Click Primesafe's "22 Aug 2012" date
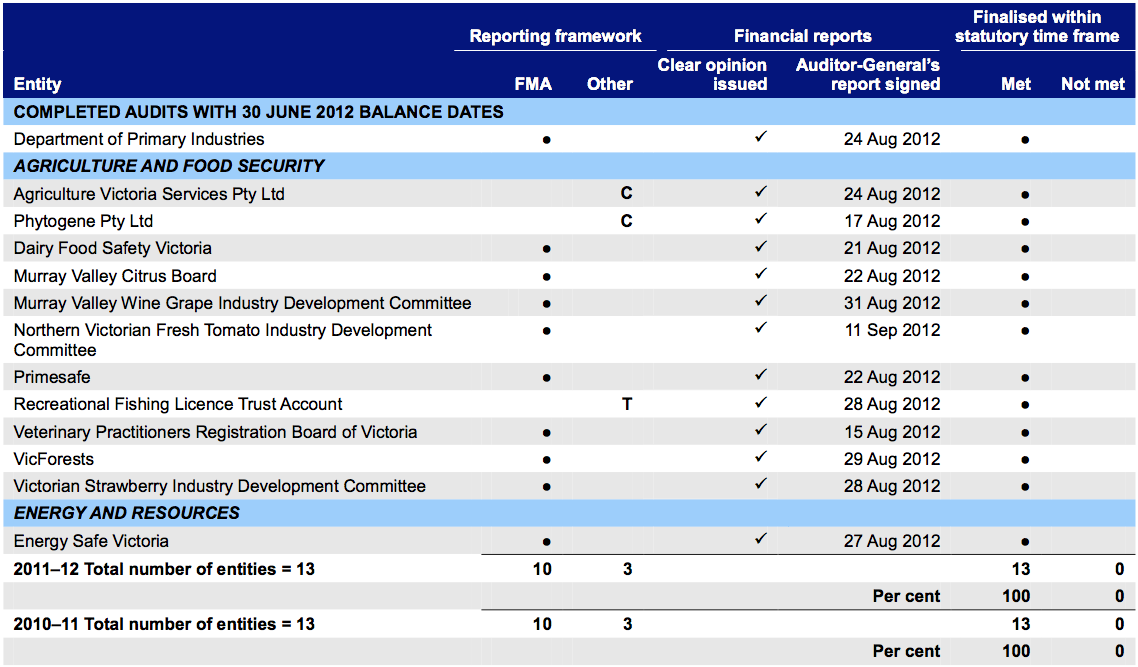The image size is (1138, 667). click(892, 377)
